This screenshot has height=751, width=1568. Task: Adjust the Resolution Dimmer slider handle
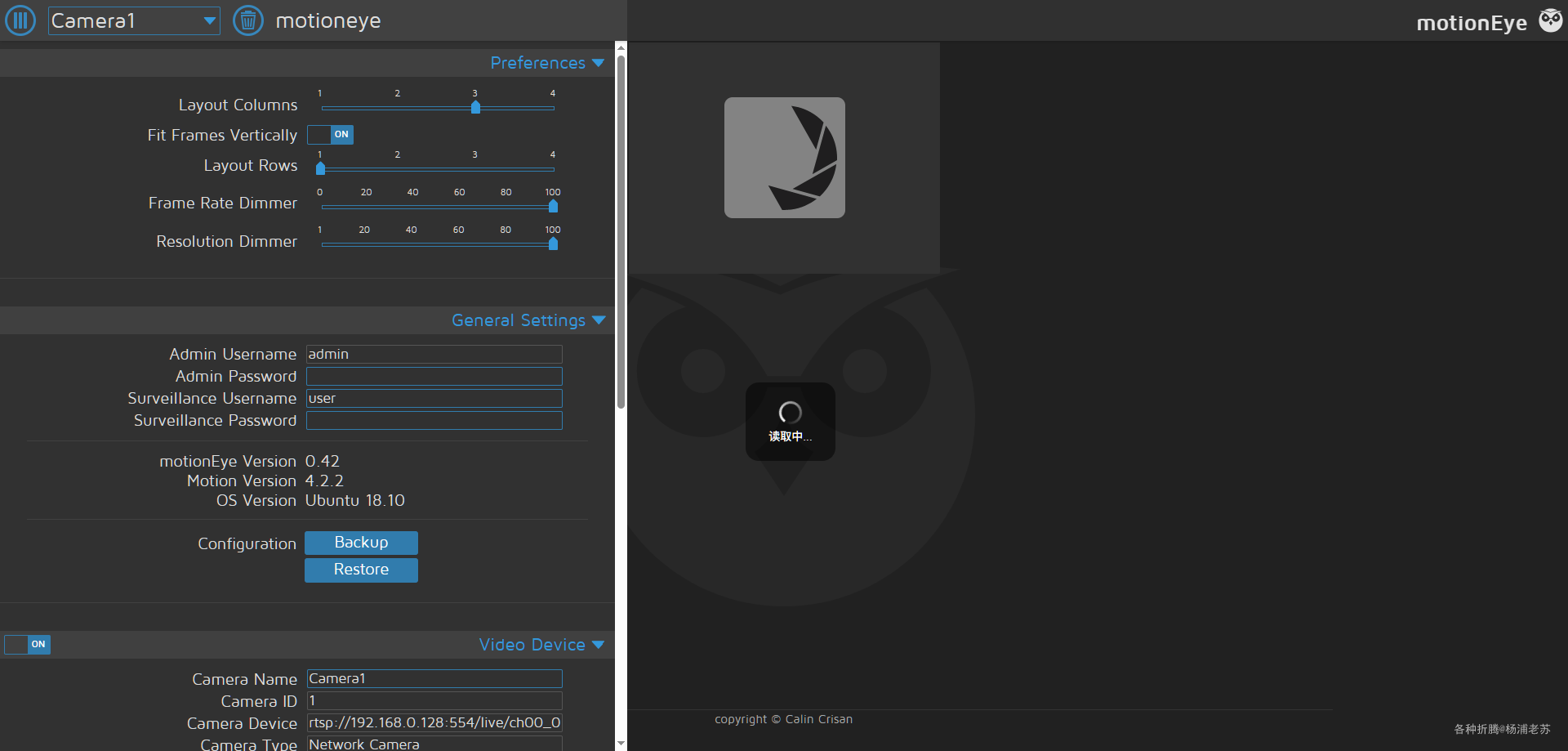553,244
